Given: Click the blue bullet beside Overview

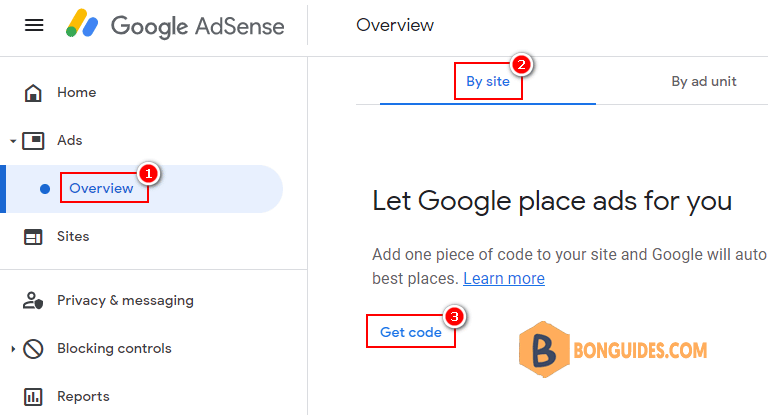Looking at the screenshot, I should pyautogui.click(x=45, y=189).
